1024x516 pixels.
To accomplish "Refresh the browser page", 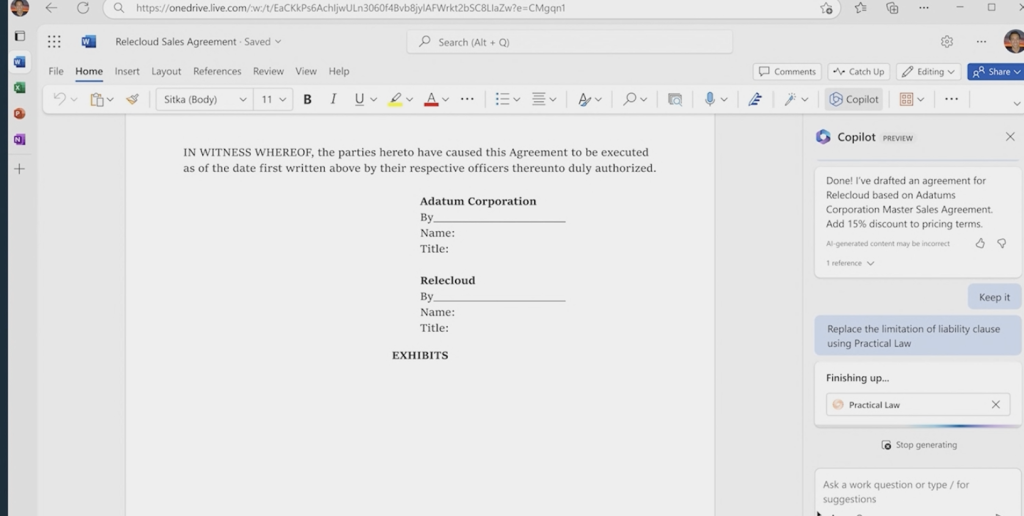I will pos(83,8).
